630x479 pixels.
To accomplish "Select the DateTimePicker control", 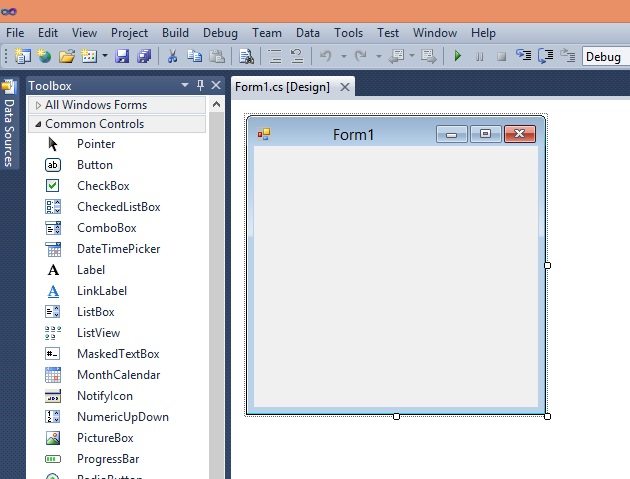I will coord(117,249).
